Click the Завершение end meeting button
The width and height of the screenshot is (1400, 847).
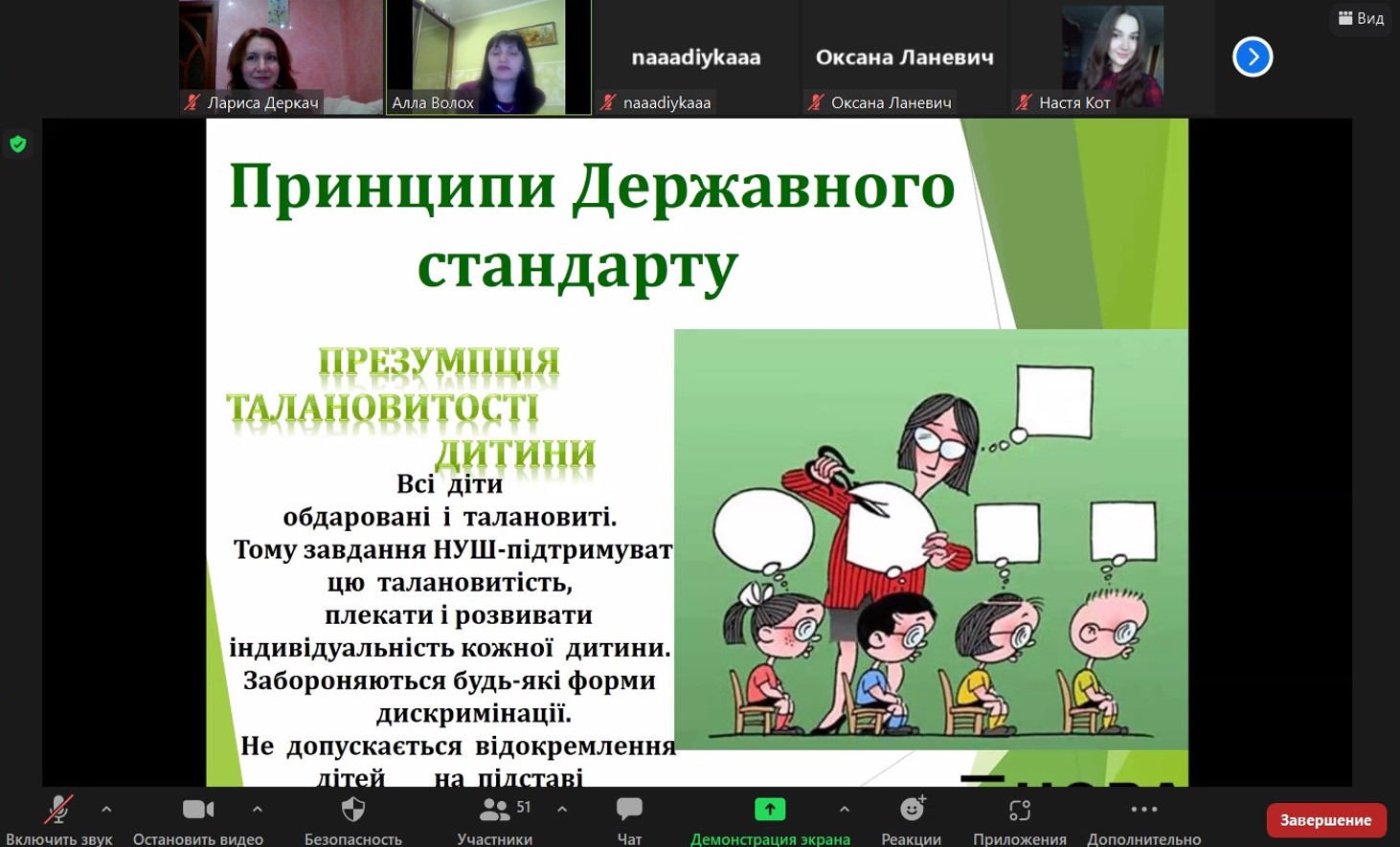click(x=1327, y=819)
